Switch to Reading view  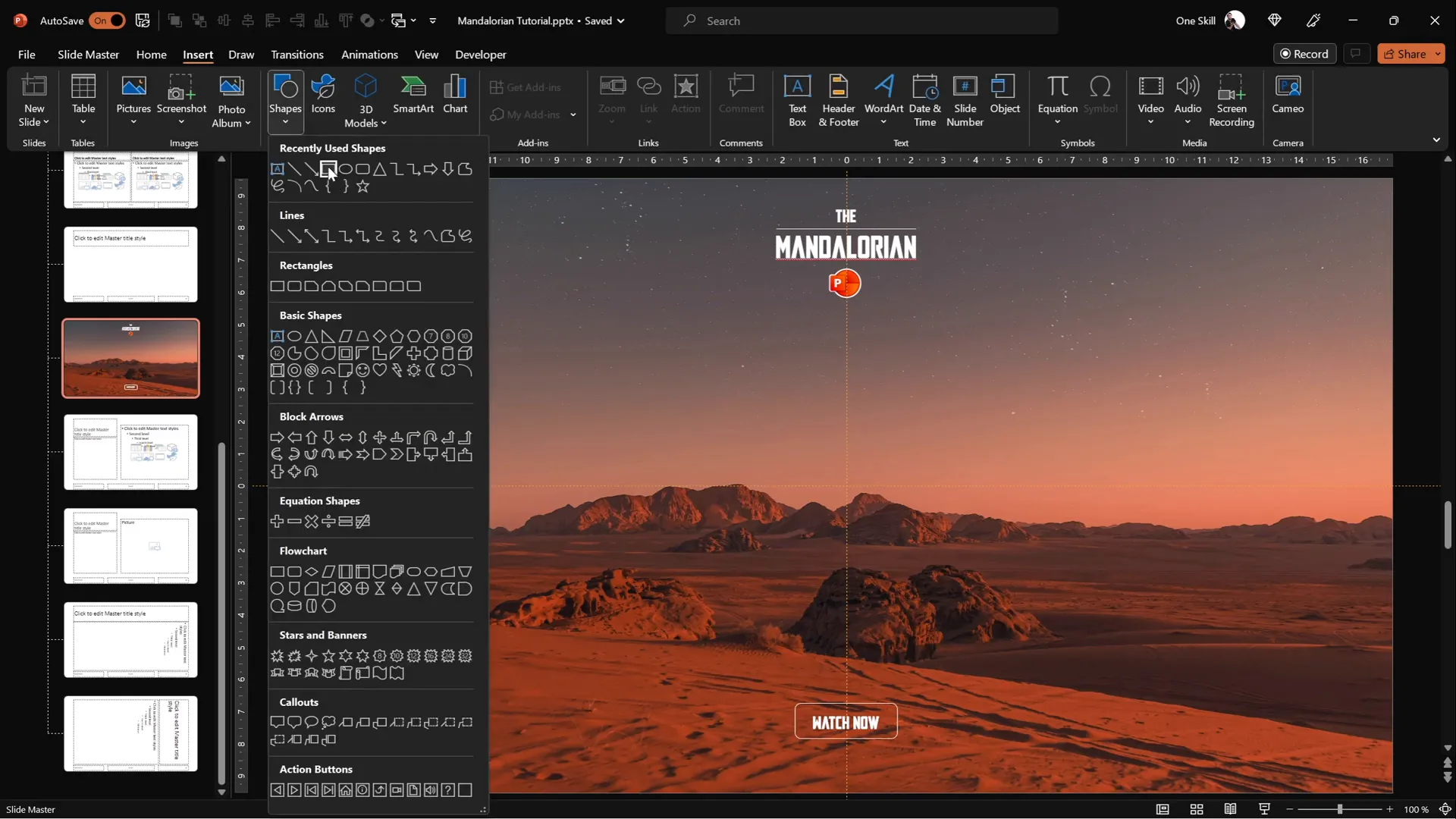1230,810
